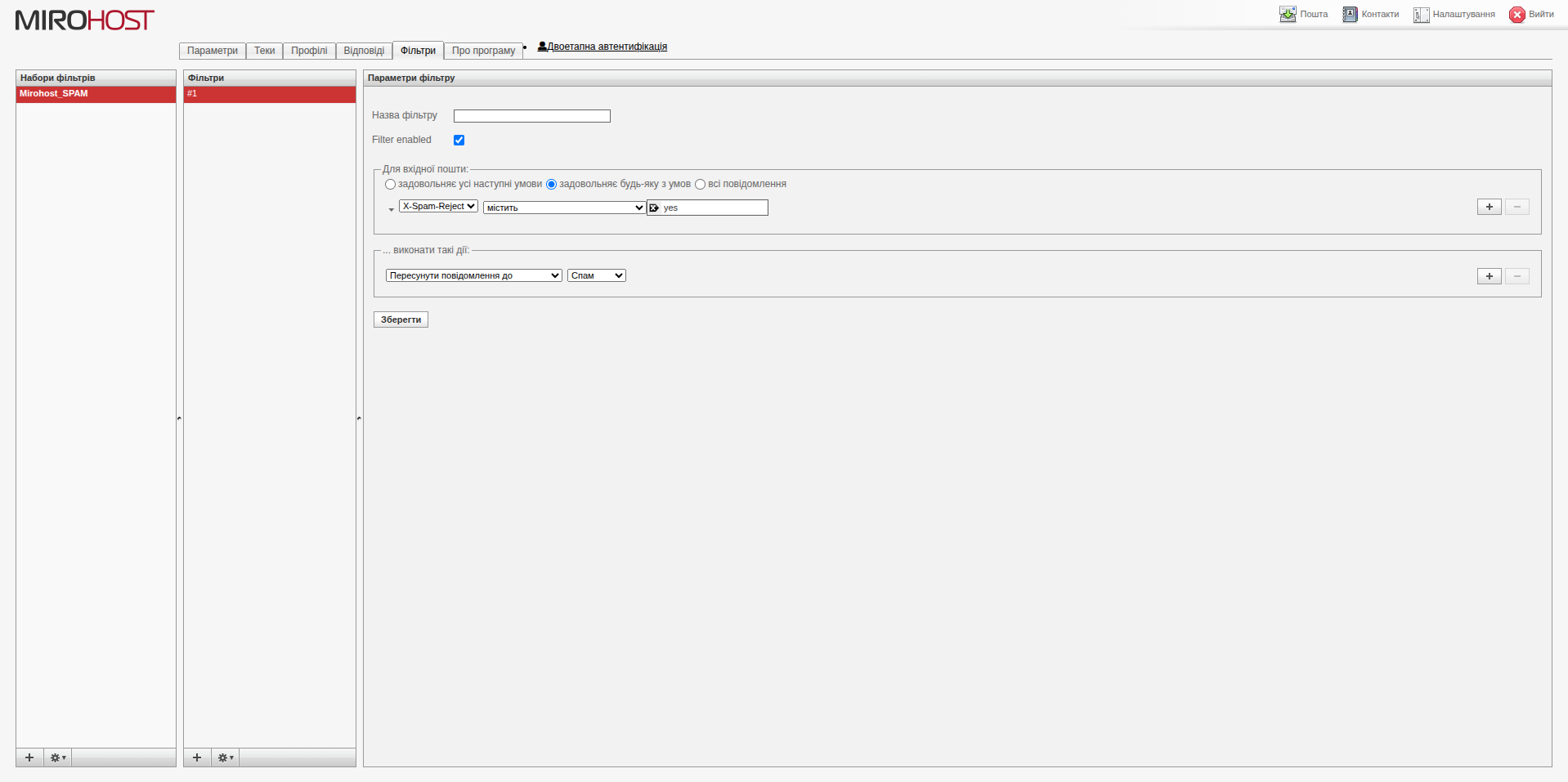Open the Налаштування settings icon
The image size is (1568, 782).
[x=1422, y=14]
